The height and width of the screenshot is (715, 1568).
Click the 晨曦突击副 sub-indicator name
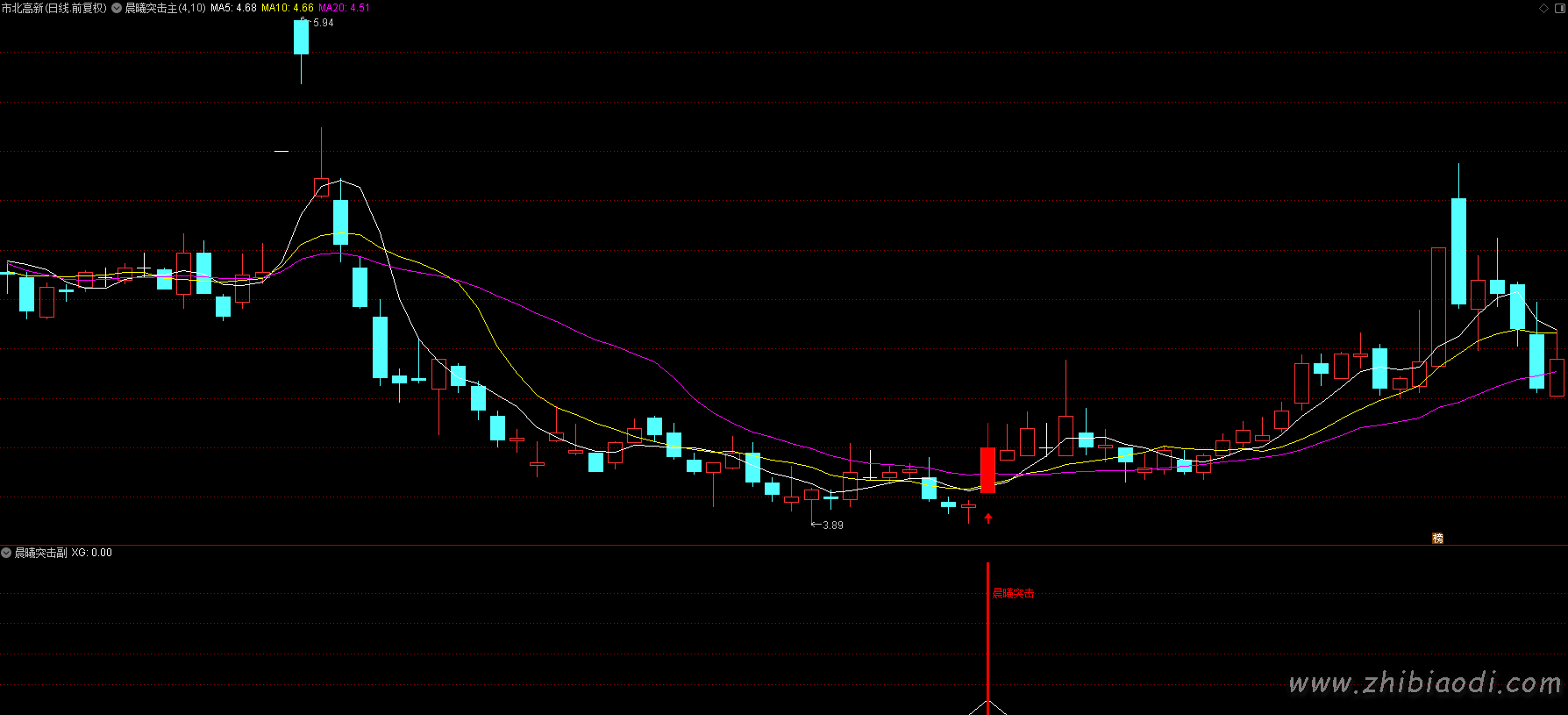41,553
